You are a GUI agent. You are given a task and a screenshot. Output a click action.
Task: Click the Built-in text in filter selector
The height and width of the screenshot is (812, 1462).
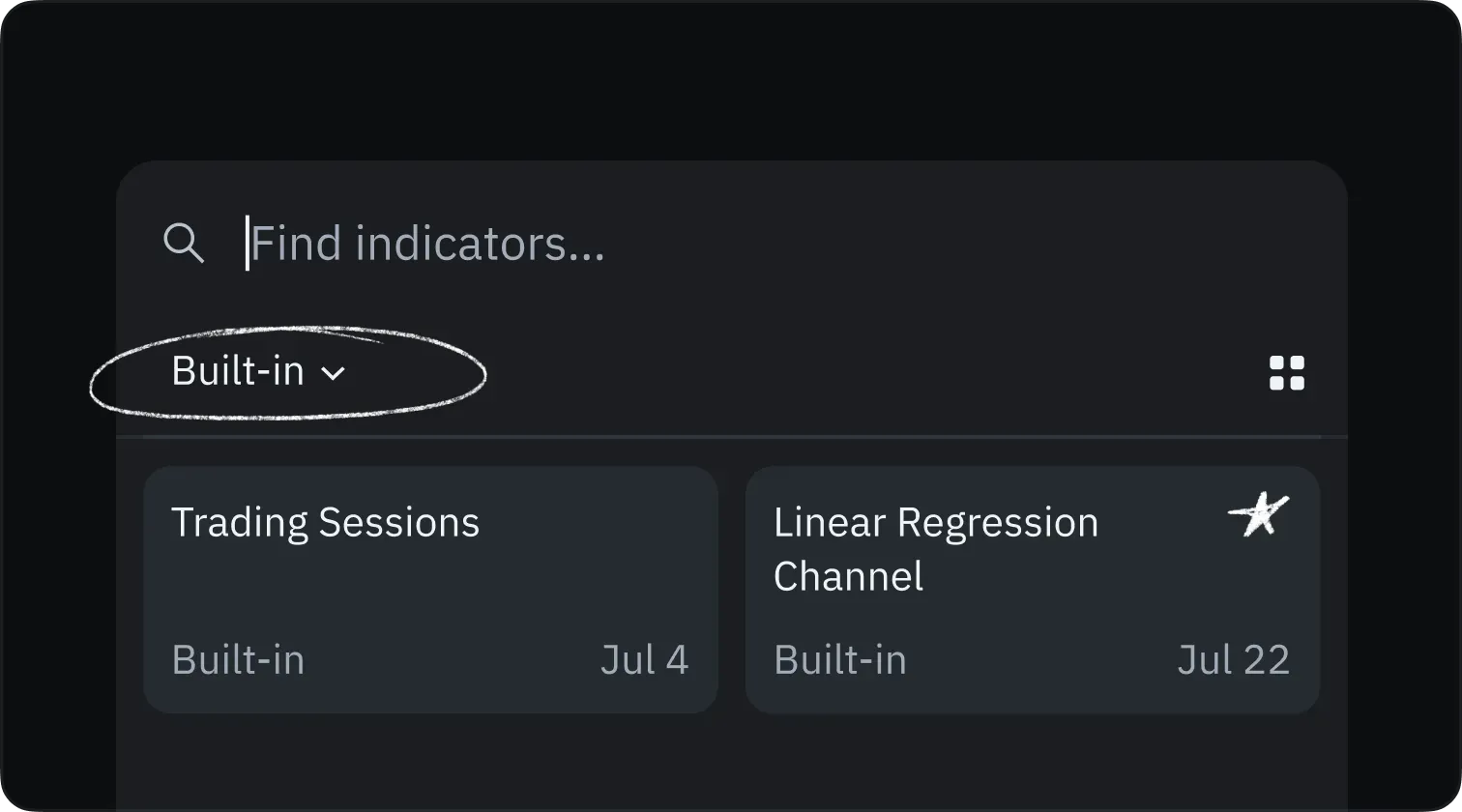238,371
